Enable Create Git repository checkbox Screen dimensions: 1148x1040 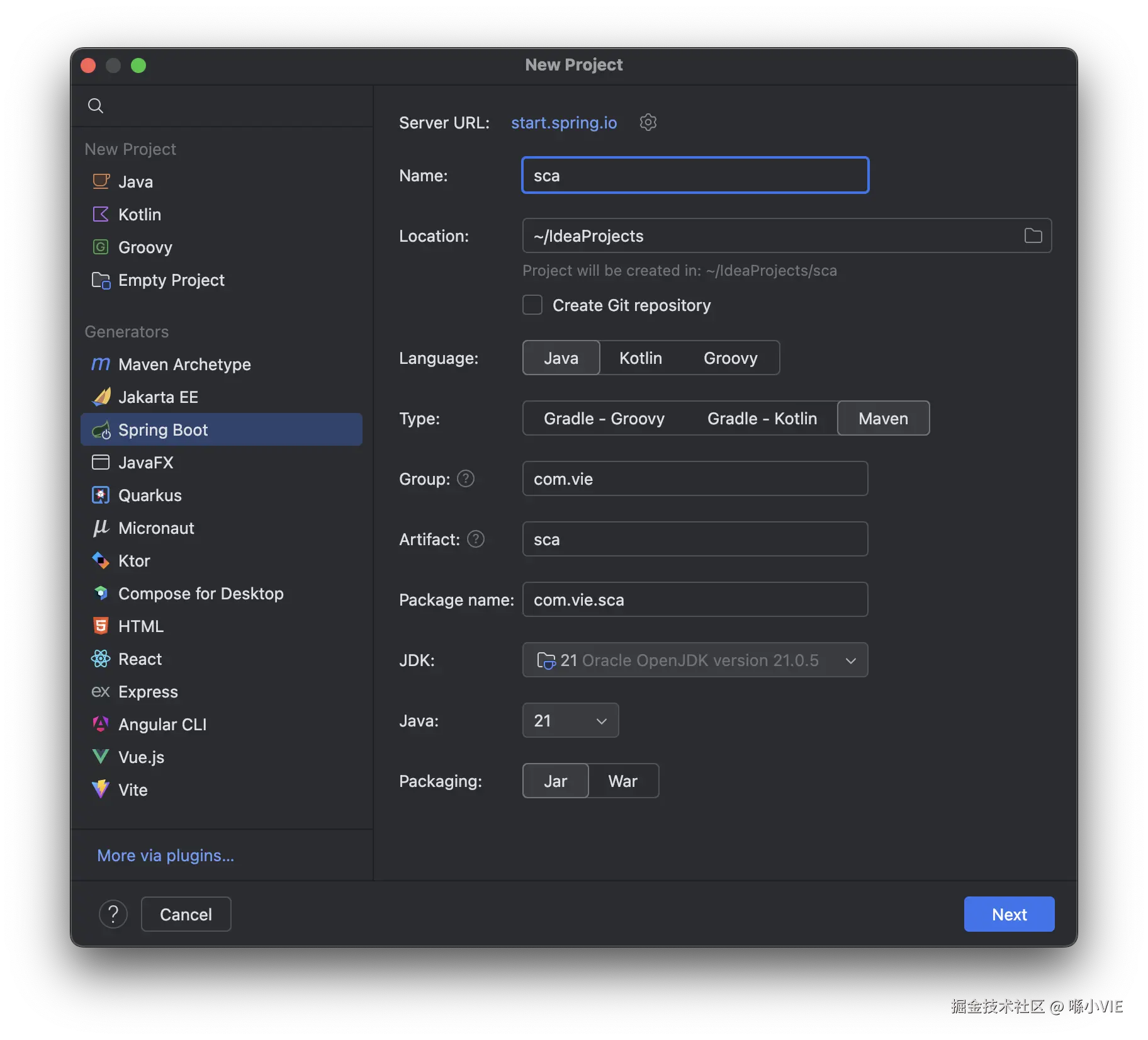[532, 305]
